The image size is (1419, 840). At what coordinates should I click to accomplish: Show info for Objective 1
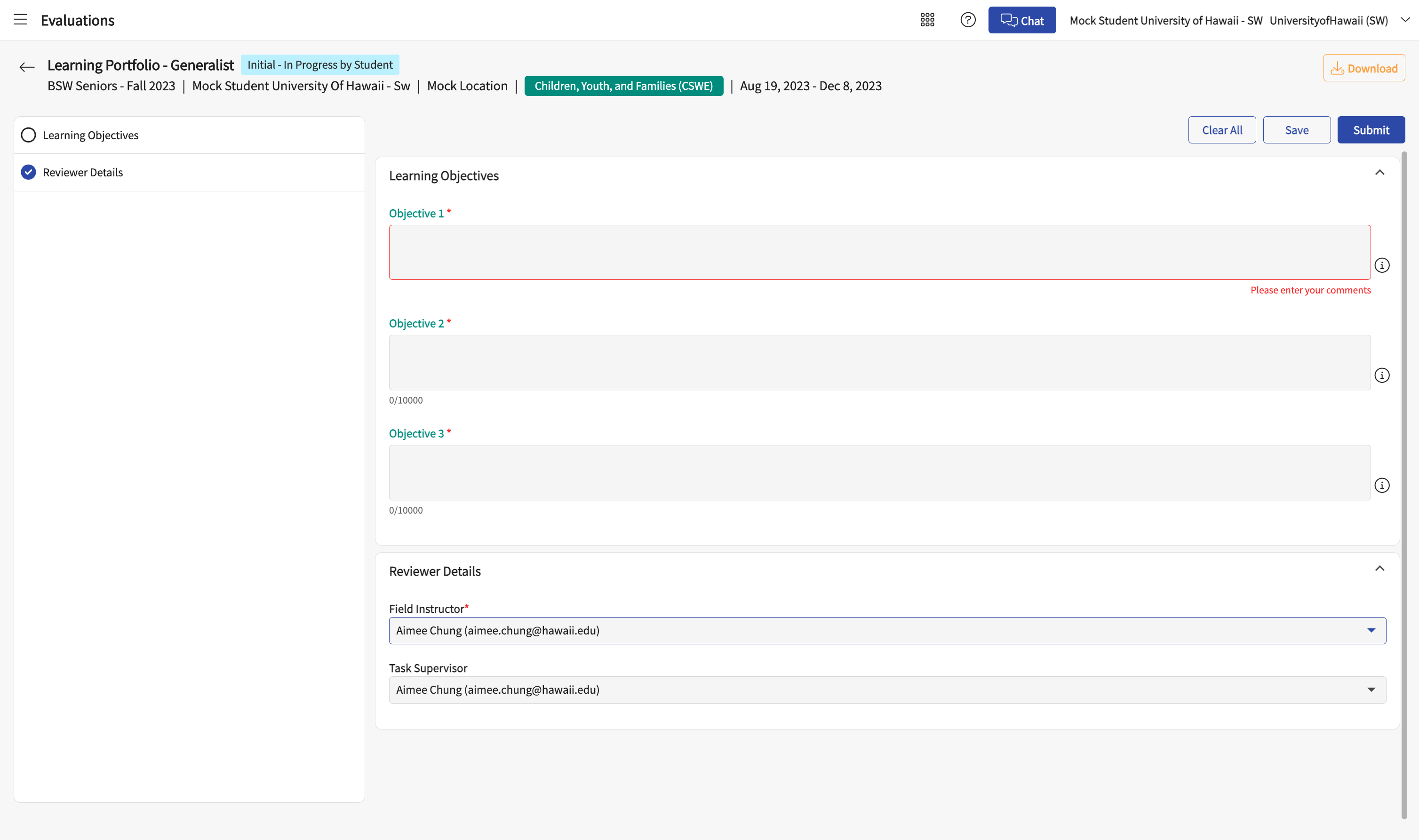coord(1382,265)
